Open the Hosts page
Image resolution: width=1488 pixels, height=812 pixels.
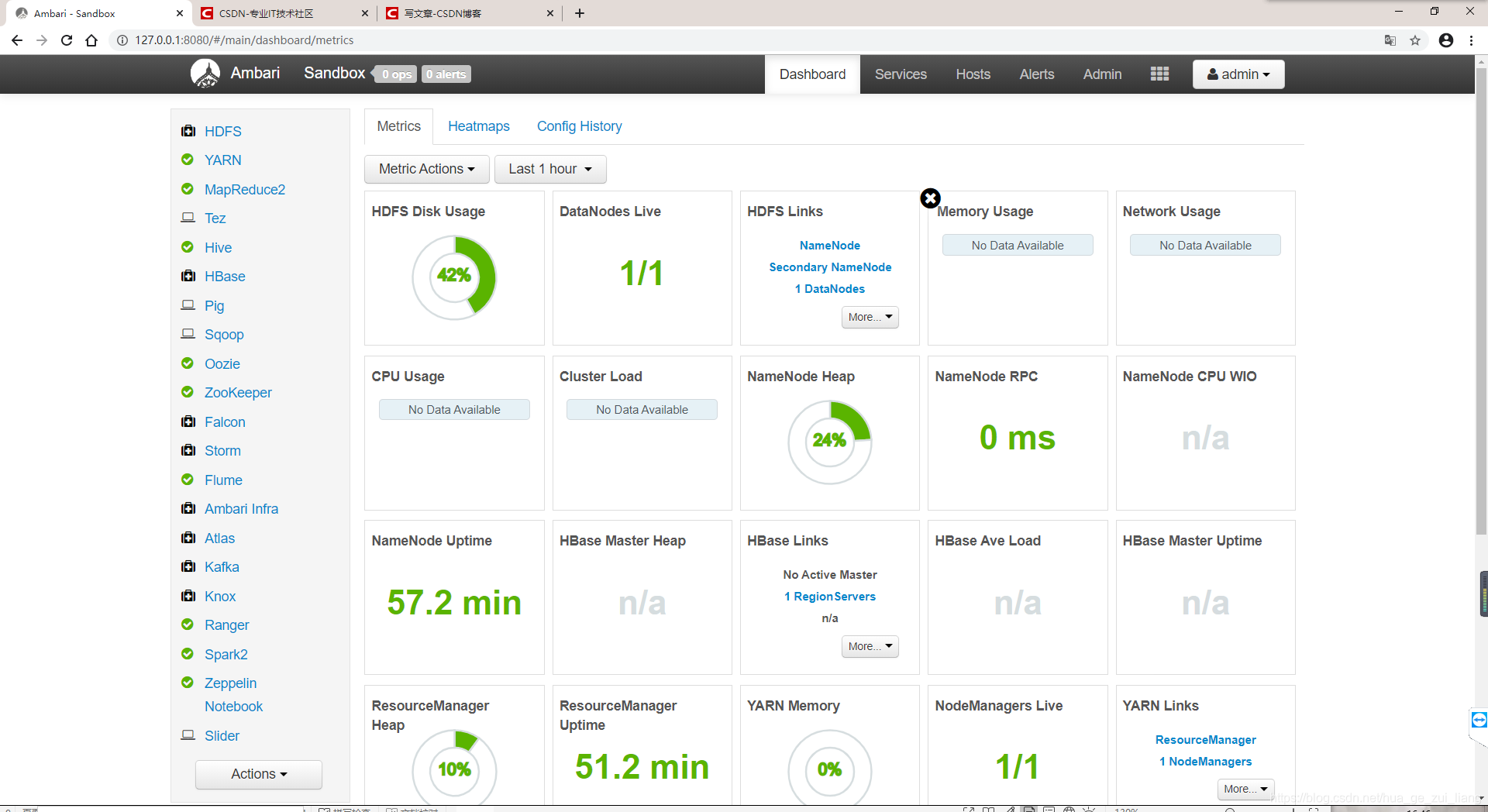(x=973, y=74)
